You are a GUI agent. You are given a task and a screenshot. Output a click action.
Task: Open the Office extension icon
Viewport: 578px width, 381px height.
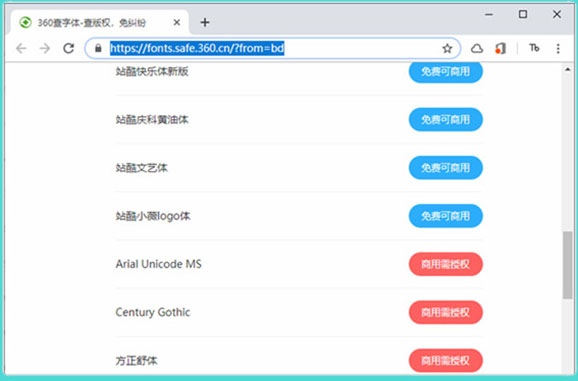coord(500,48)
